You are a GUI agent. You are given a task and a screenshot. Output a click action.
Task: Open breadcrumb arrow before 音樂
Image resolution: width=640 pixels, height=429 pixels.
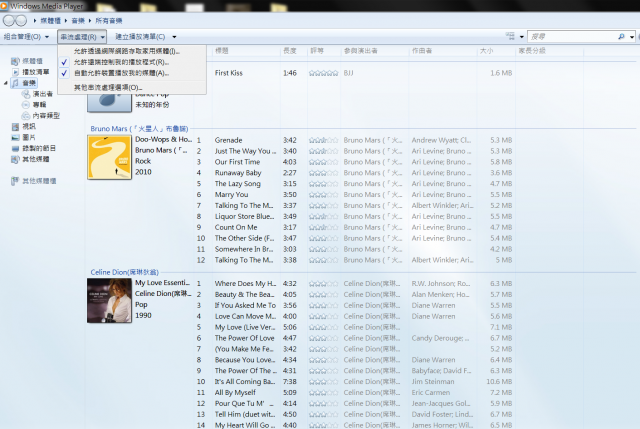coord(66,20)
